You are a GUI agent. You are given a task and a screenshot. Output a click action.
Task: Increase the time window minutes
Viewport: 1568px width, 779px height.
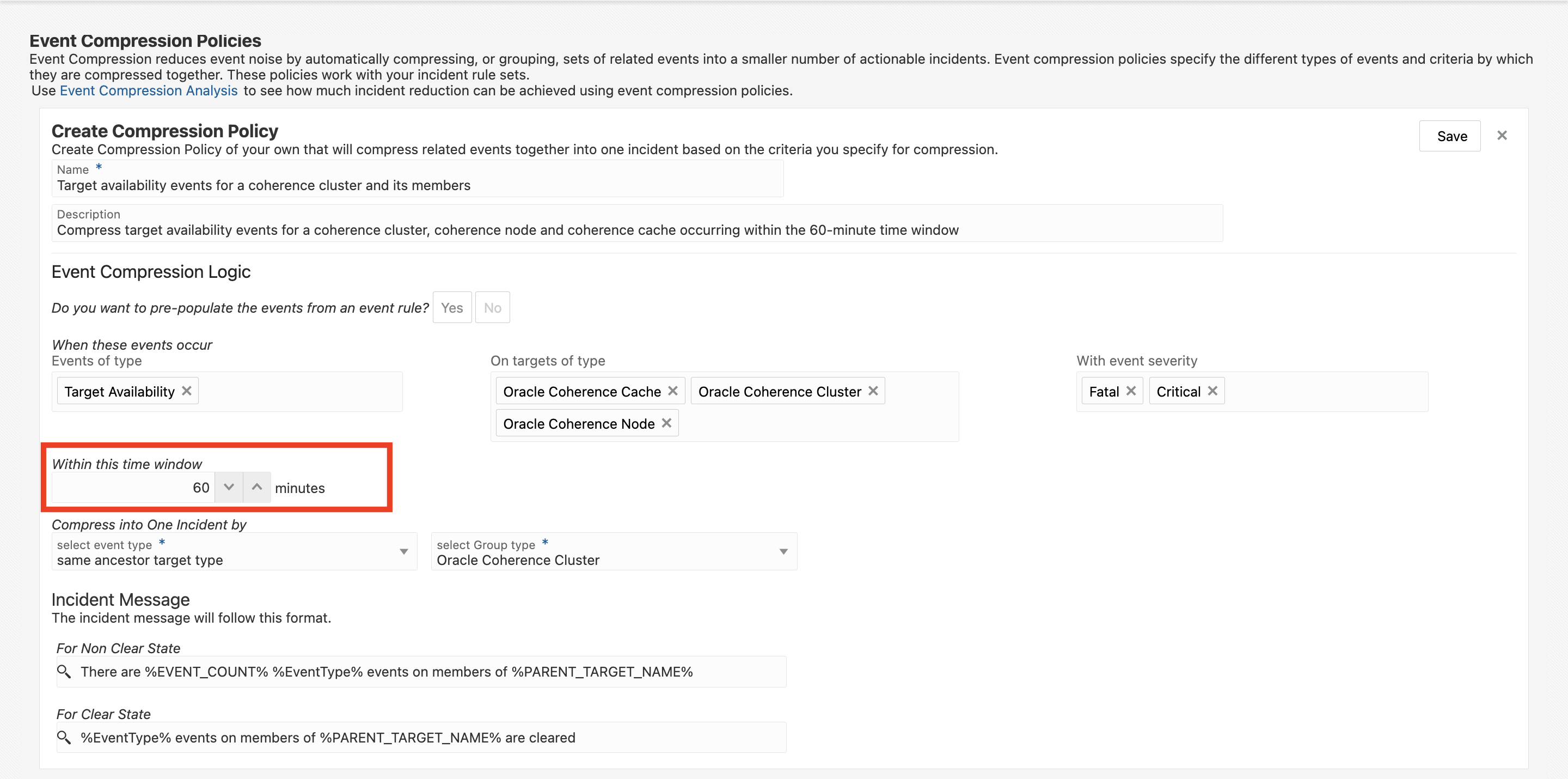point(257,487)
